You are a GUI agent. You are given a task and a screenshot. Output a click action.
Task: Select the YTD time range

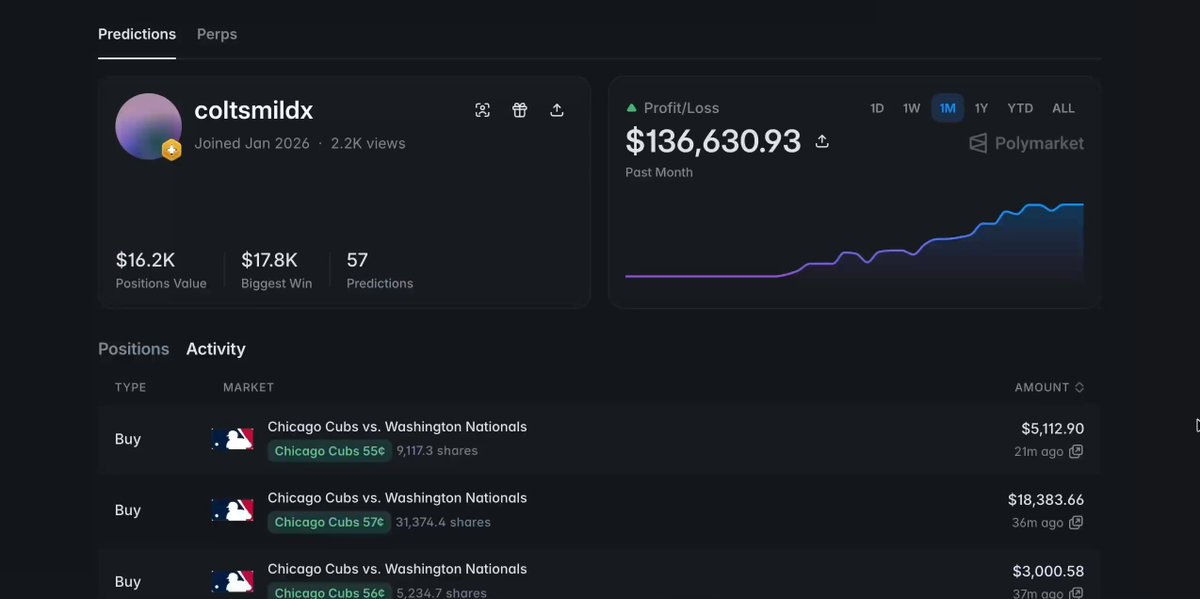coord(1020,108)
